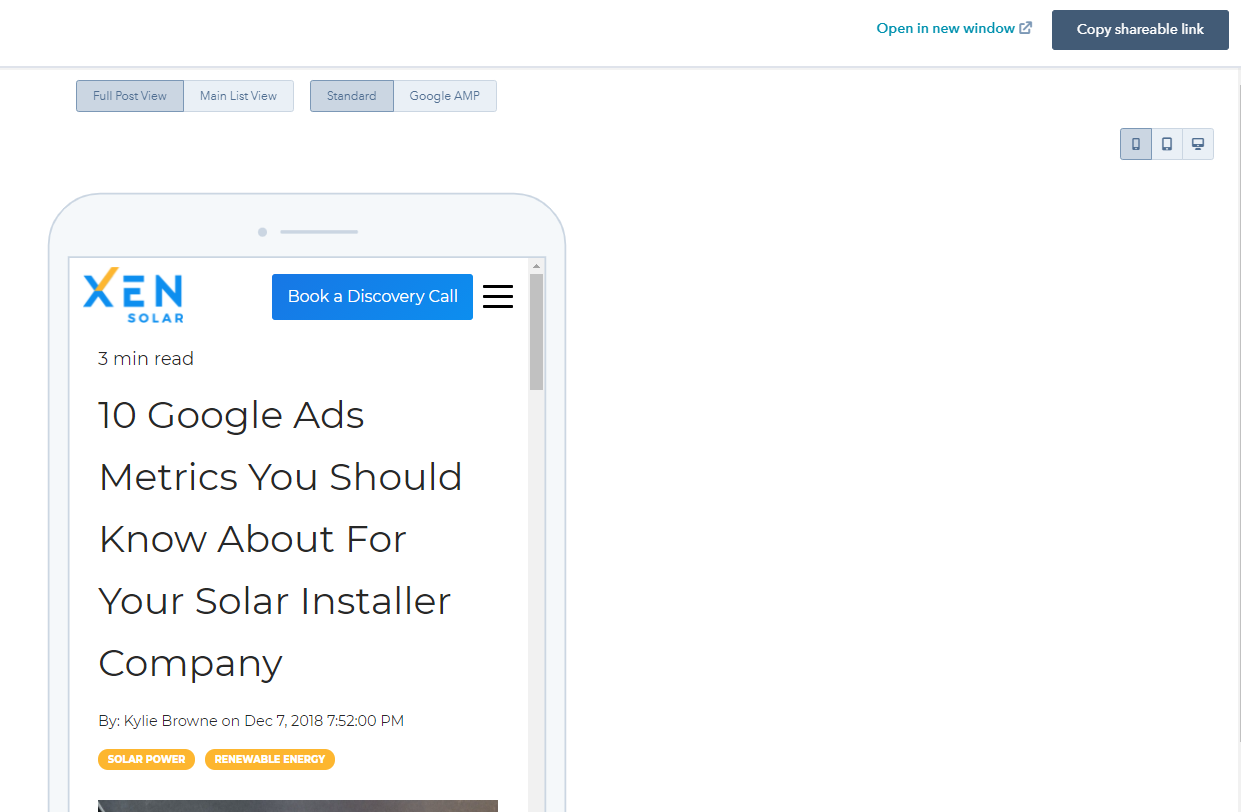Click the XEN Solar logo
The height and width of the screenshot is (812, 1241).
[x=133, y=296]
